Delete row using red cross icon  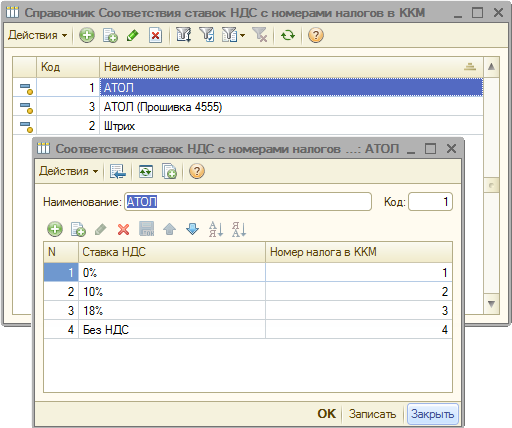(123, 229)
